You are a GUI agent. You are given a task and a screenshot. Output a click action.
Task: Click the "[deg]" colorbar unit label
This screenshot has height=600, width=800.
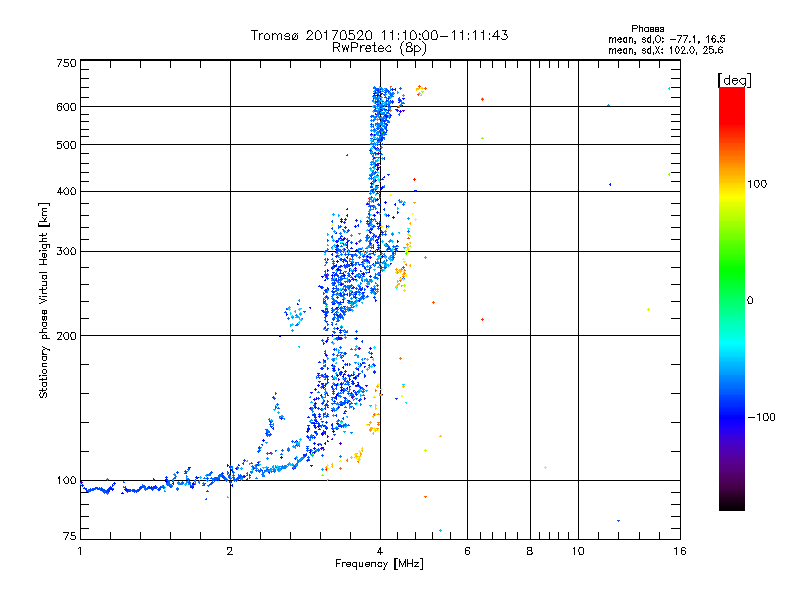click(734, 81)
